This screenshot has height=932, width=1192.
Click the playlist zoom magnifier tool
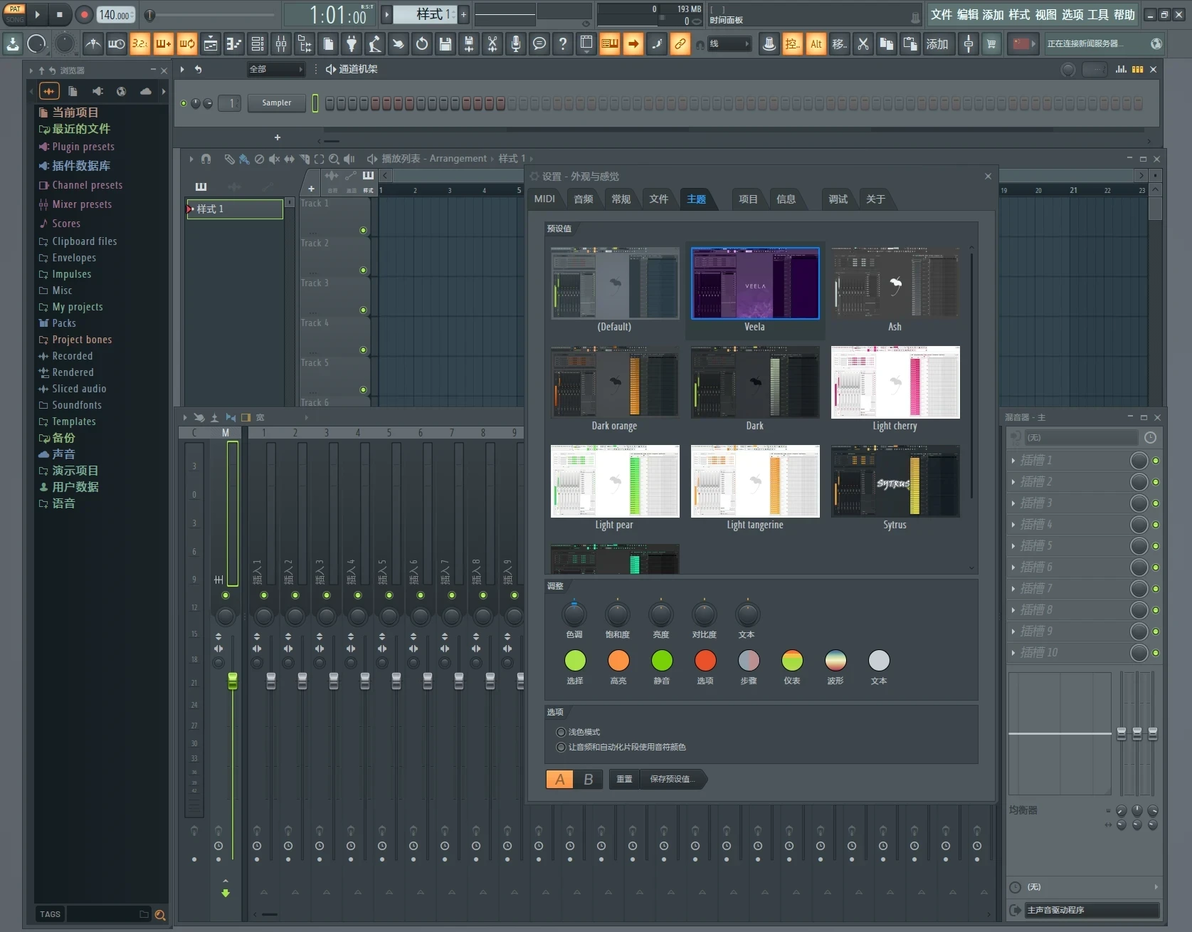coord(334,159)
